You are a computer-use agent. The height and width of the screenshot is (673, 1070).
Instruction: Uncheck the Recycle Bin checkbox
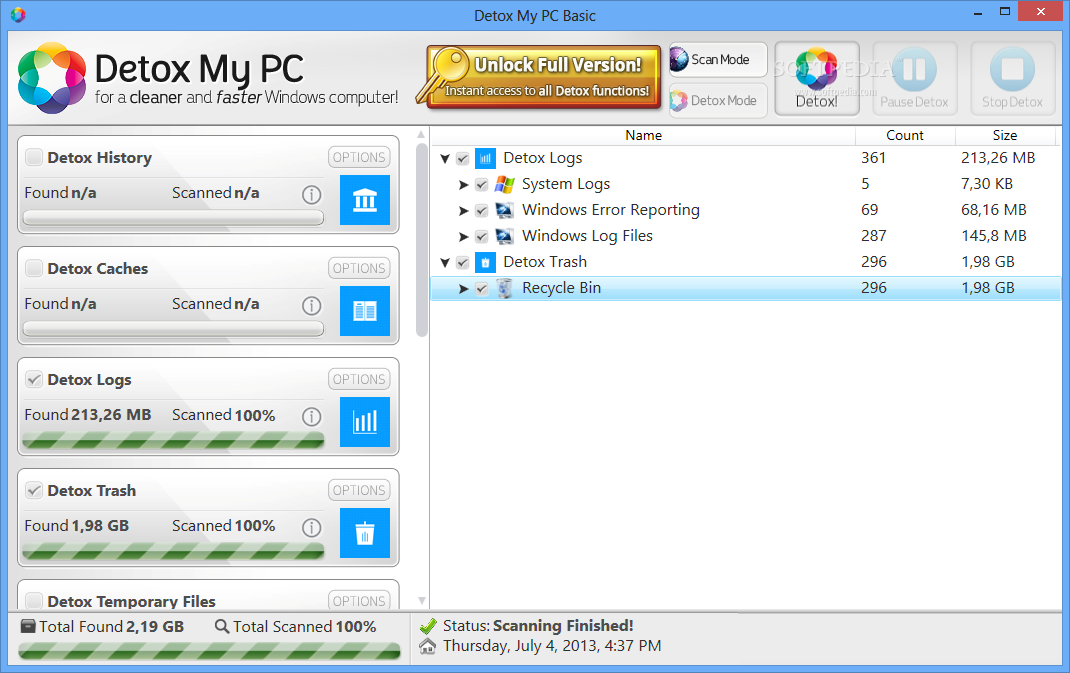pyautogui.click(x=482, y=289)
